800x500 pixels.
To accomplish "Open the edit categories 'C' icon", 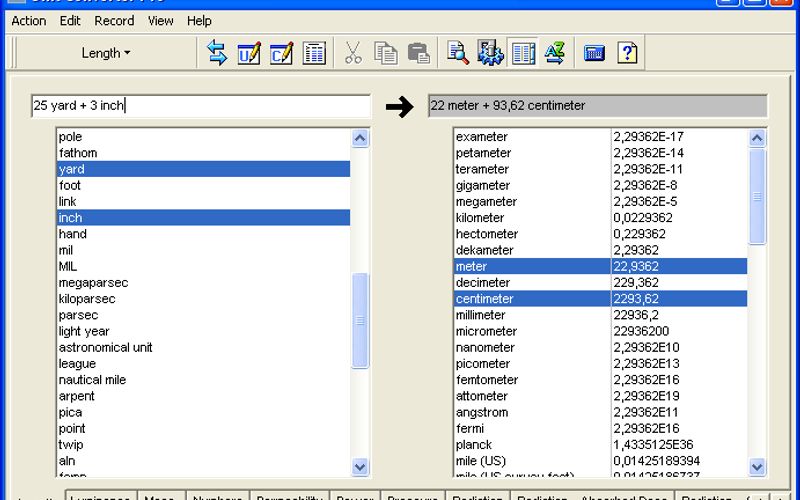I will (x=281, y=54).
